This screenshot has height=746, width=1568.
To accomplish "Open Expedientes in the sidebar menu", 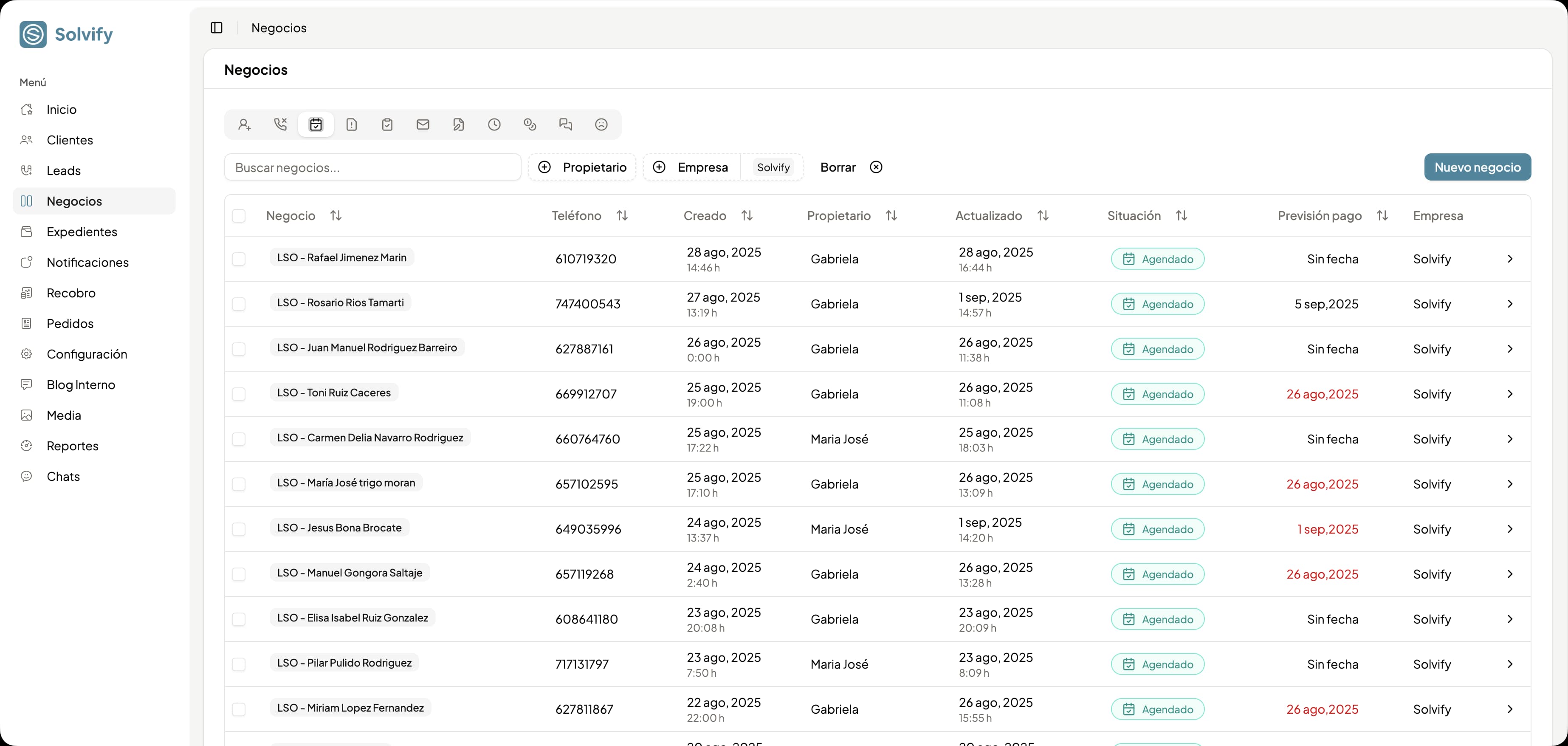I will pos(82,232).
